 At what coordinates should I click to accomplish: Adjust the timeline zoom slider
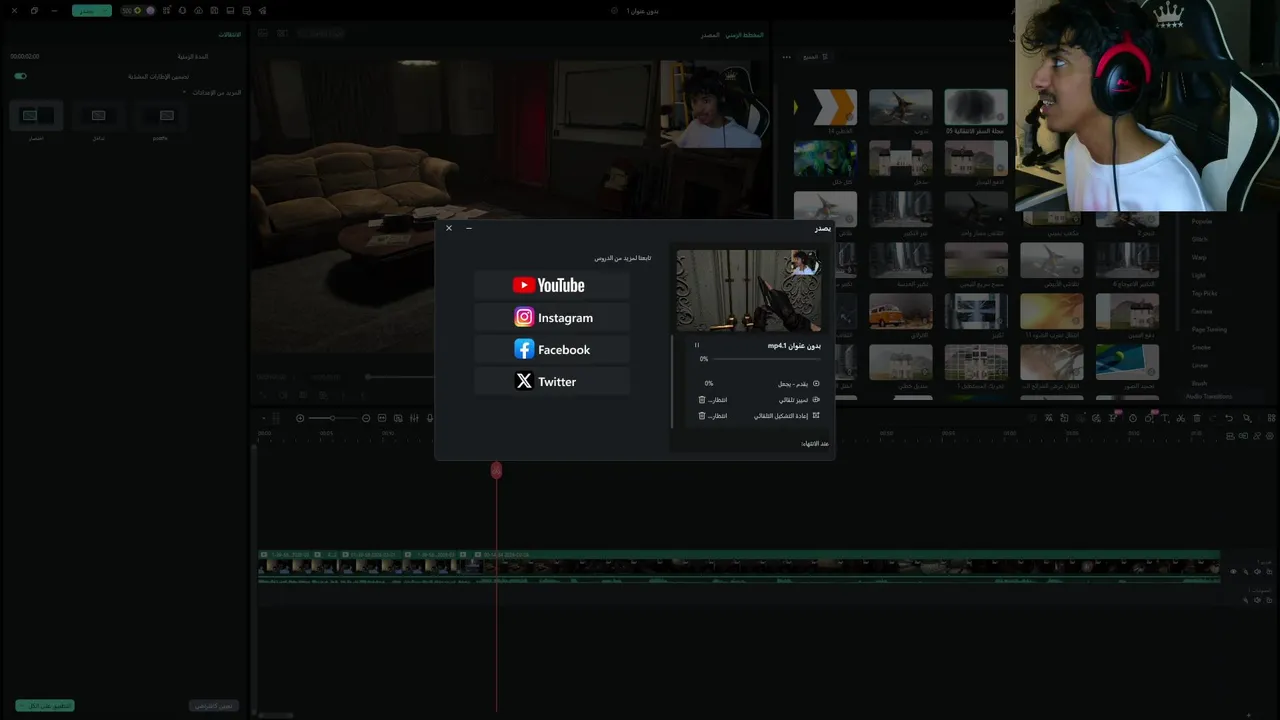point(333,418)
